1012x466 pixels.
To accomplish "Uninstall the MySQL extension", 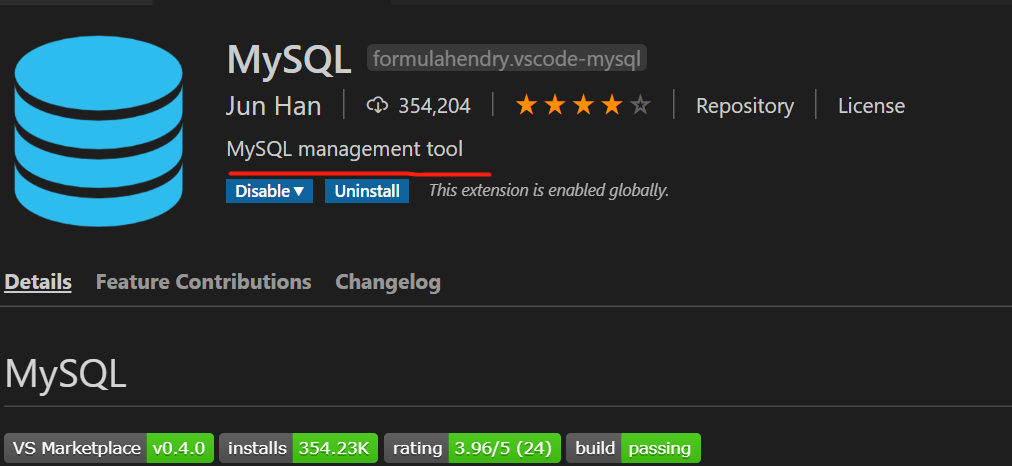I will (x=367, y=191).
